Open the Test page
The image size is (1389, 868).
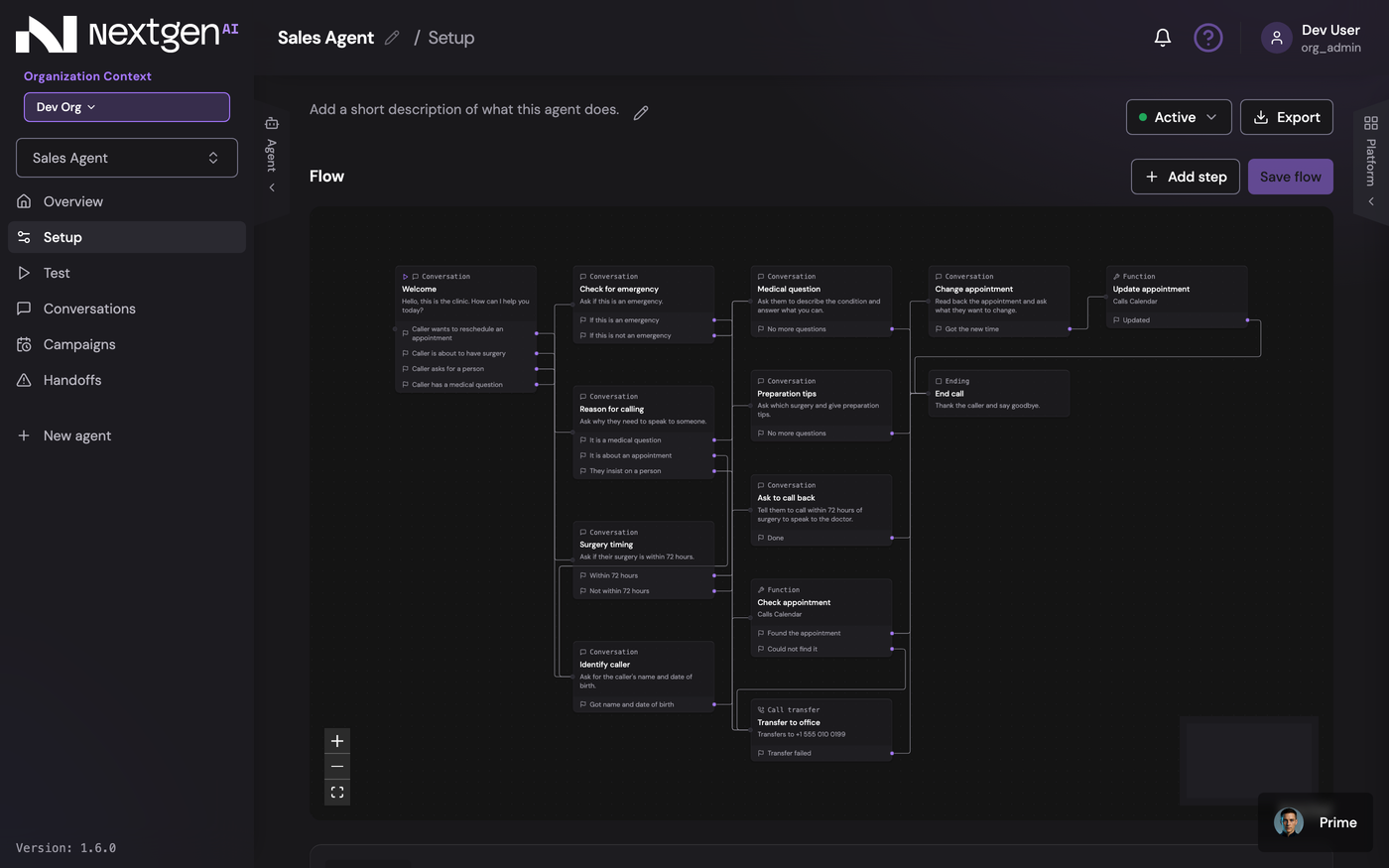pos(127,273)
